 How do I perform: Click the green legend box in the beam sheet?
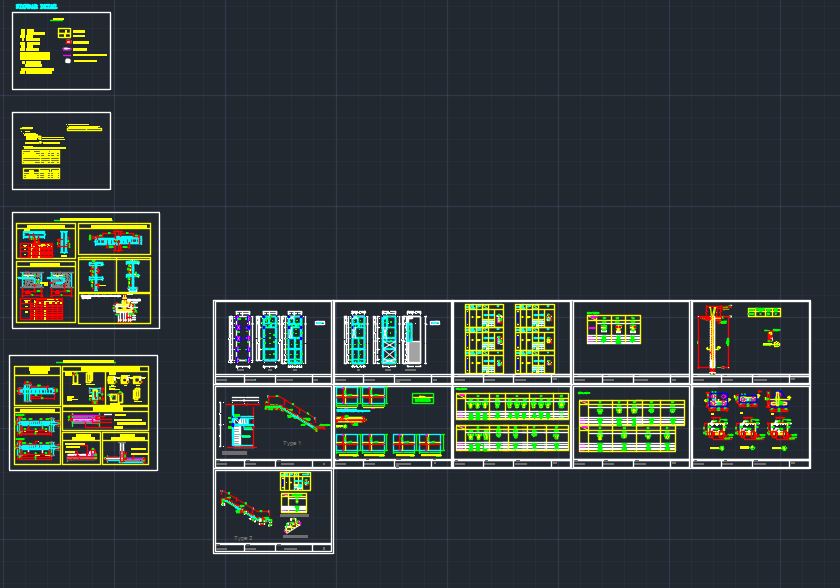422,400
